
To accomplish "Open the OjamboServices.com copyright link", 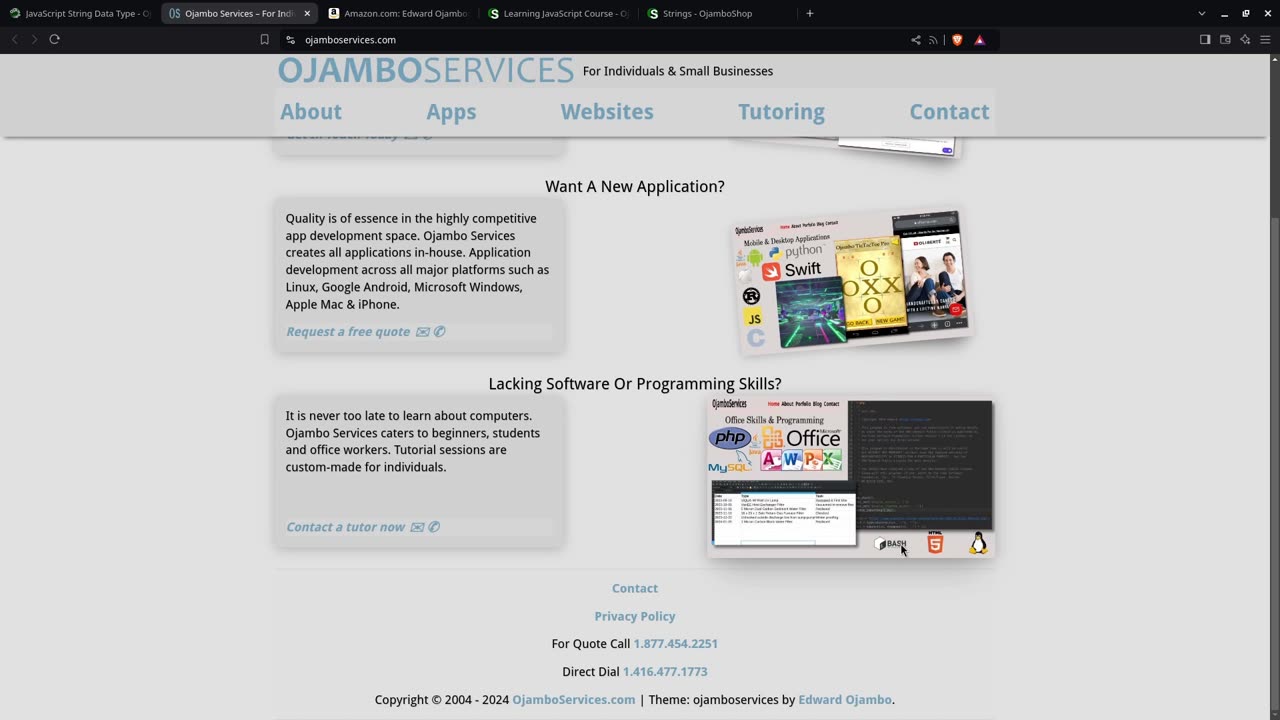I will (x=574, y=700).
